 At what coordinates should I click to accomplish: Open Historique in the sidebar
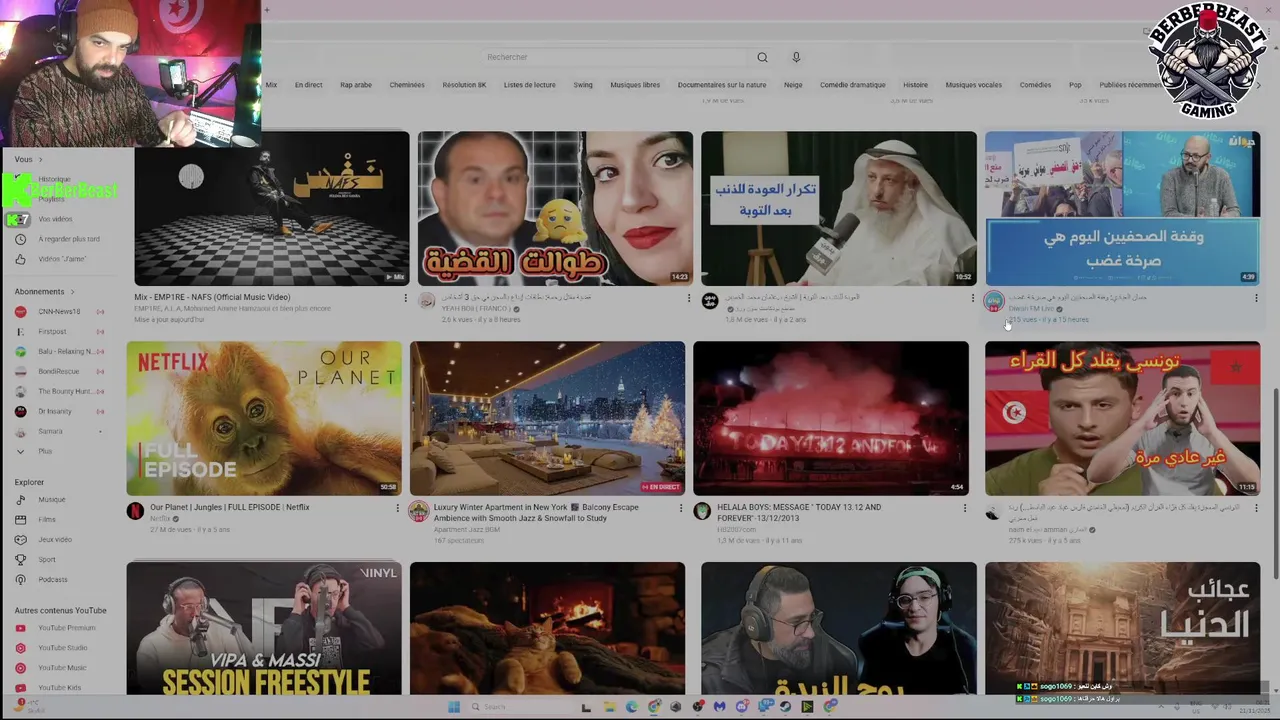point(54,179)
